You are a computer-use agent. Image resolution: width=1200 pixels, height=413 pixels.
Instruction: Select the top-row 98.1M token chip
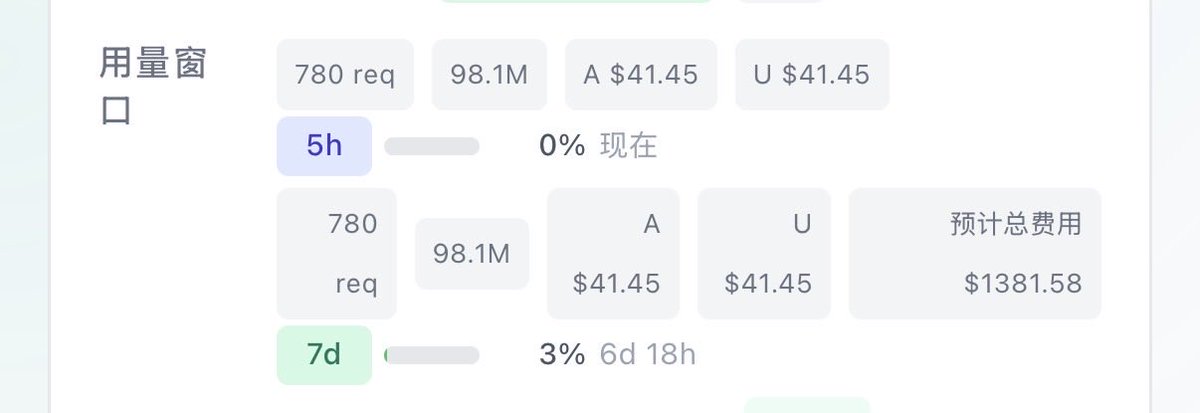pyautogui.click(x=490, y=75)
